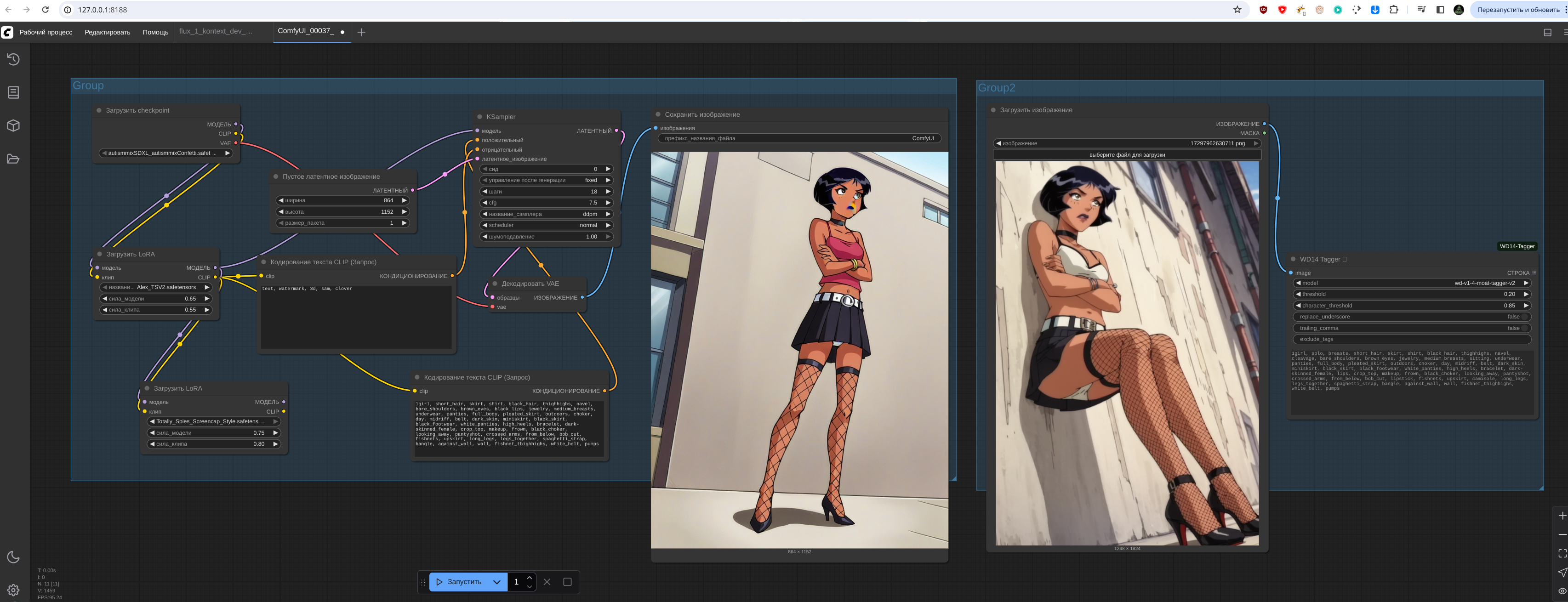Open WD14 model wd-v1-4-moat-tagger-v2 selector

pos(1412,283)
